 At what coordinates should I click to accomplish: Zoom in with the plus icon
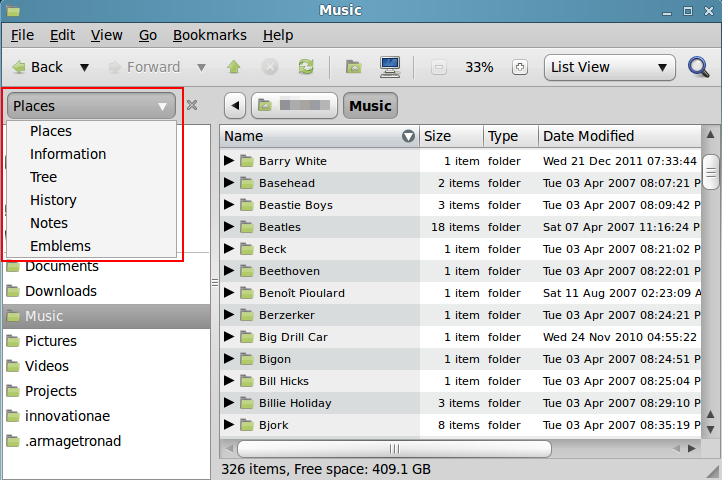pos(519,67)
